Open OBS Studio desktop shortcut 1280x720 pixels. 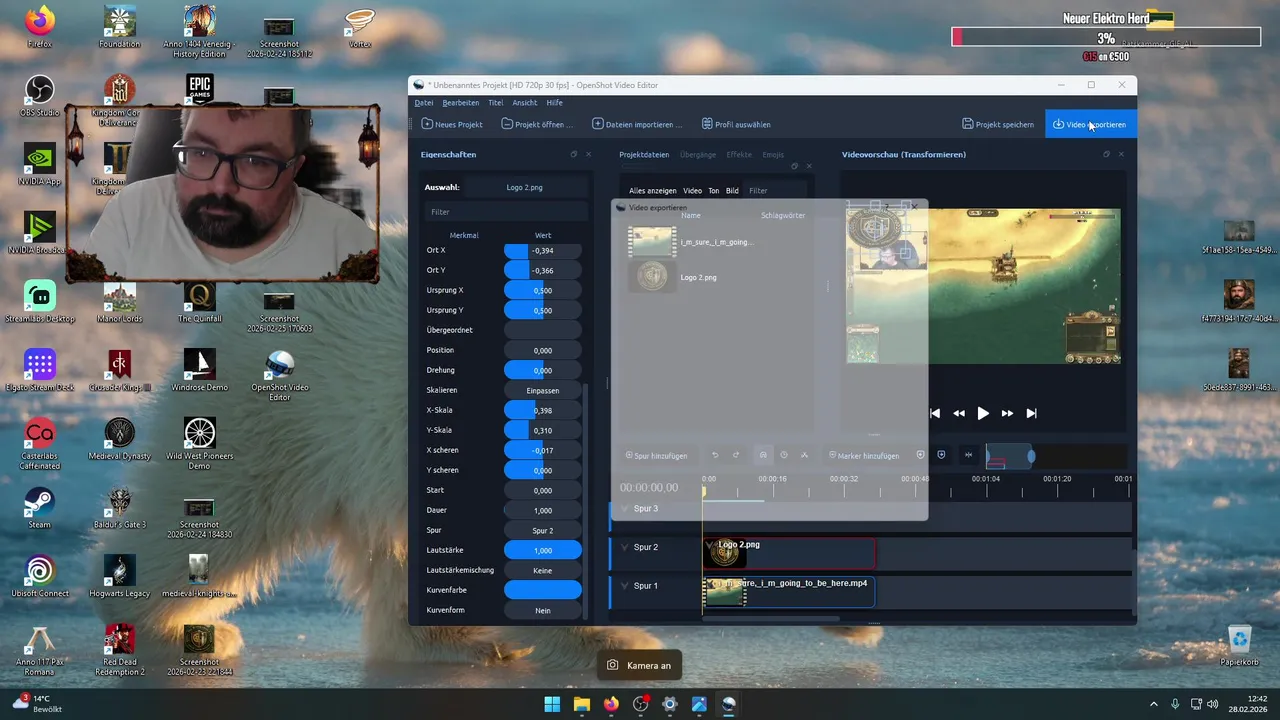pyautogui.click(x=39, y=96)
